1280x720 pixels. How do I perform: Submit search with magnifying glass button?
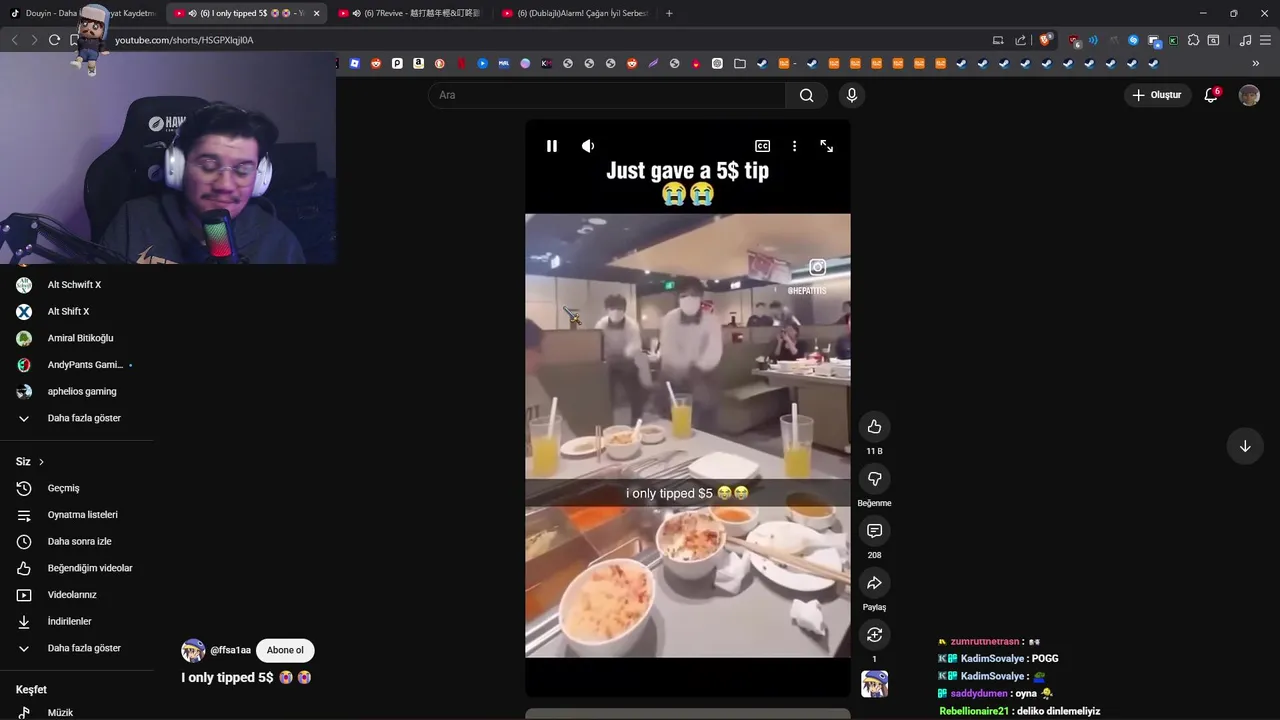(x=807, y=95)
